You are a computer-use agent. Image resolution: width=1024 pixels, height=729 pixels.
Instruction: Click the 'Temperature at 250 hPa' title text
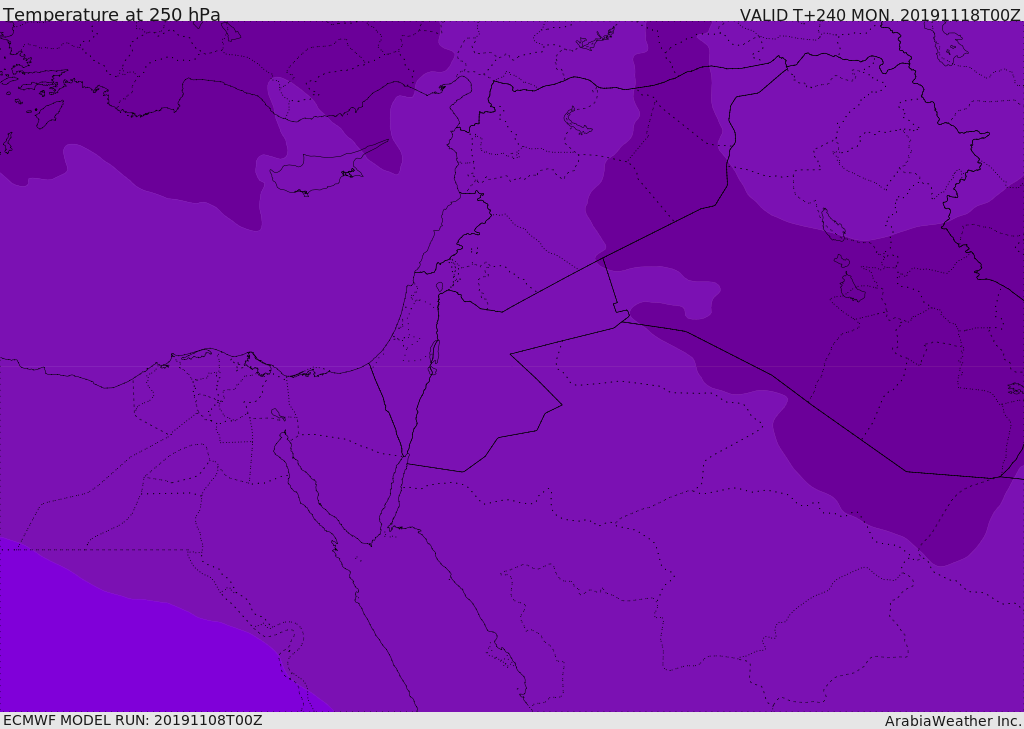coord(112,14)
